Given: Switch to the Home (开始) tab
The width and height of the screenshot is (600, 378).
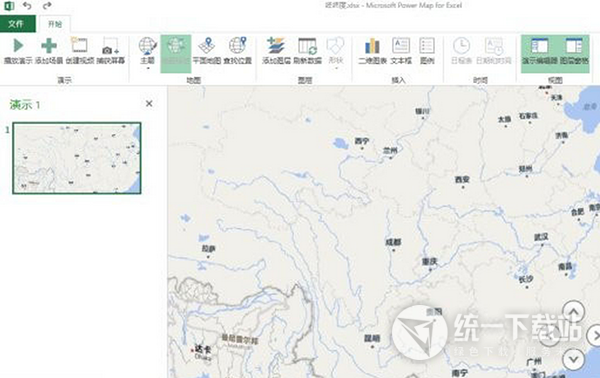Looking at the screenshot, I should (55, 24).
